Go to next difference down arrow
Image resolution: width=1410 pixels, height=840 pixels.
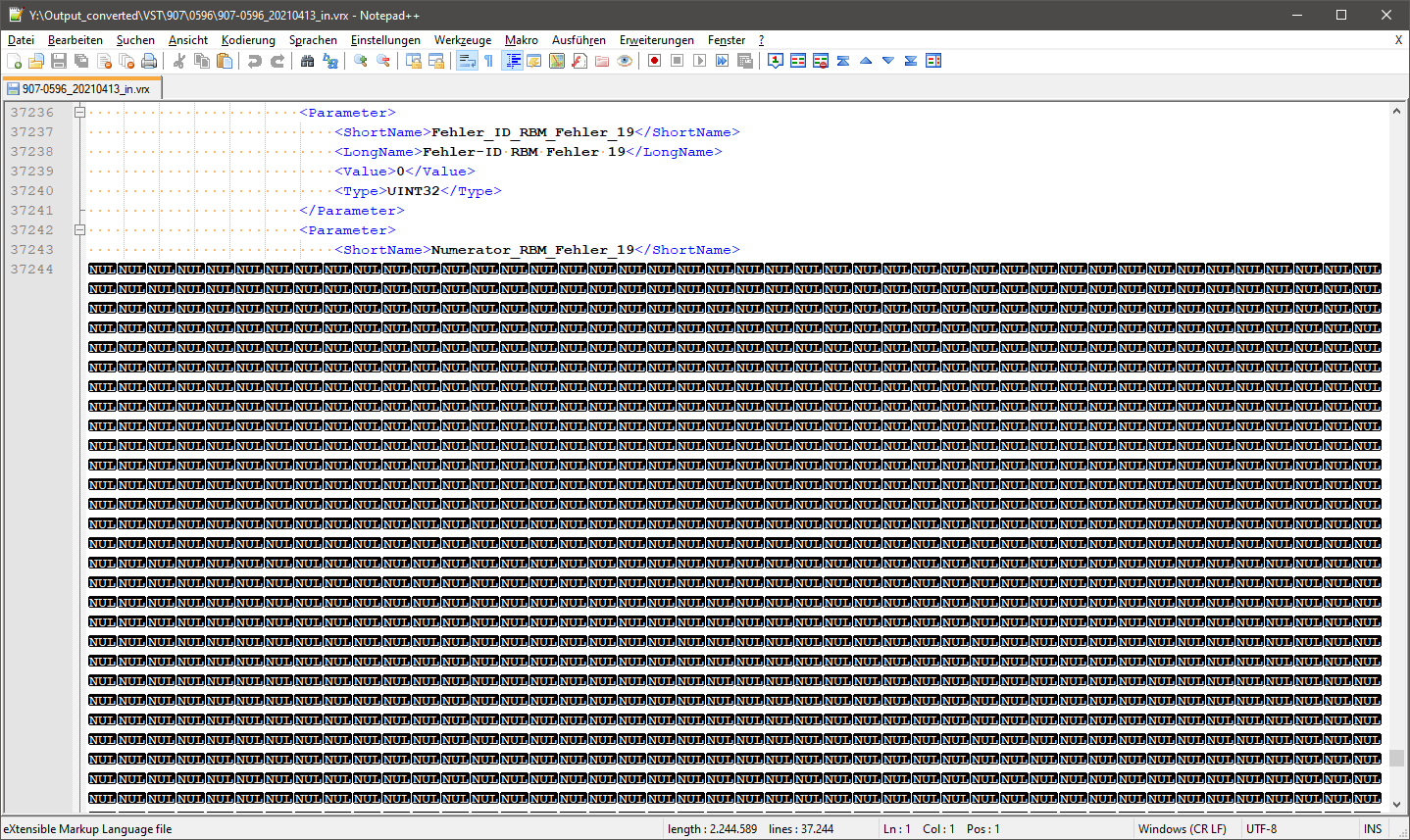point(888,61)
